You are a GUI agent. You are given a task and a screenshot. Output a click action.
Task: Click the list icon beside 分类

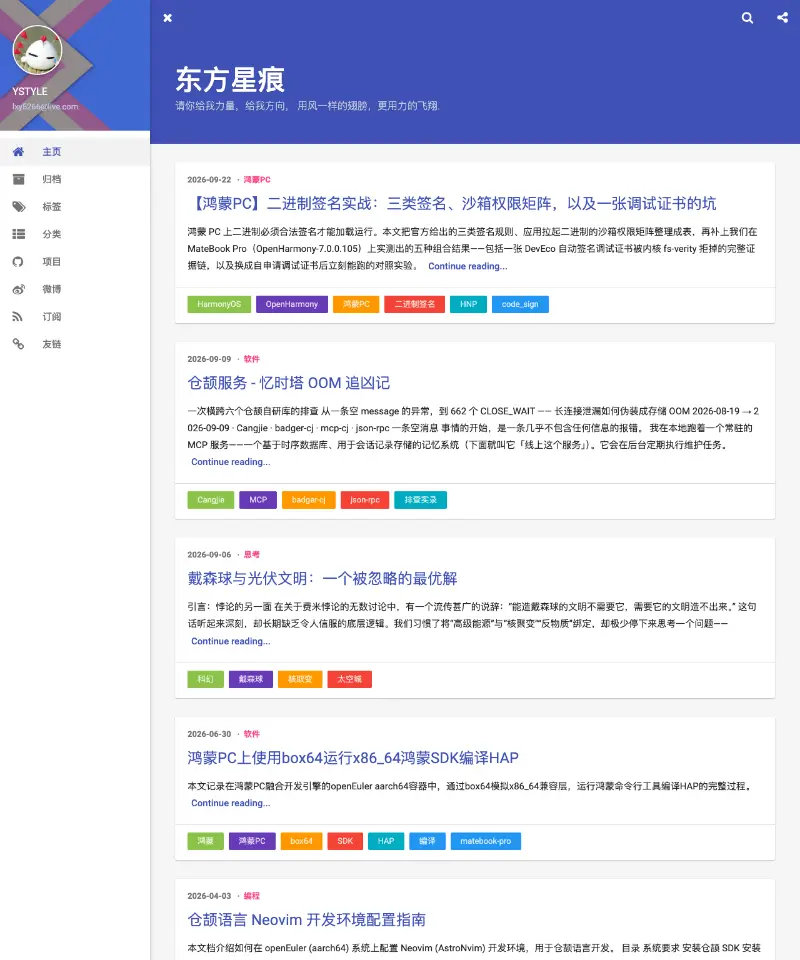pyautogui.click(x=18, y=234)
